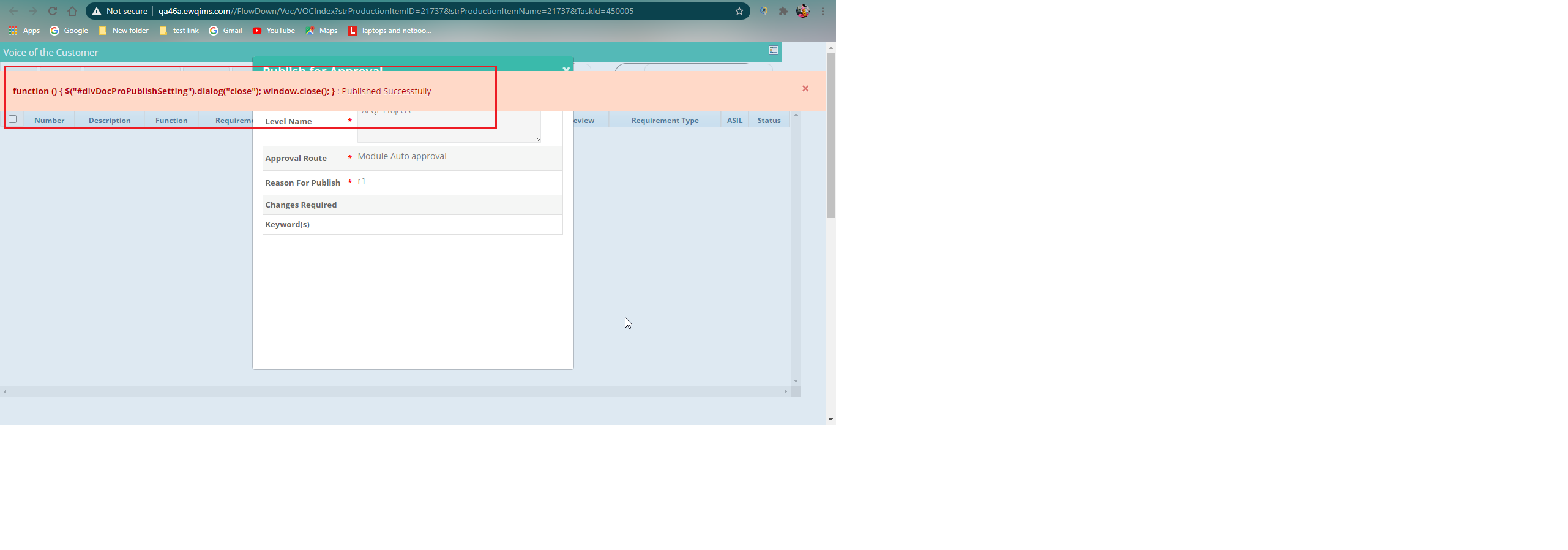Viewport: 1568px width, 550px height.
Task: Click the Changes Required field
Action: click(458, 205)
